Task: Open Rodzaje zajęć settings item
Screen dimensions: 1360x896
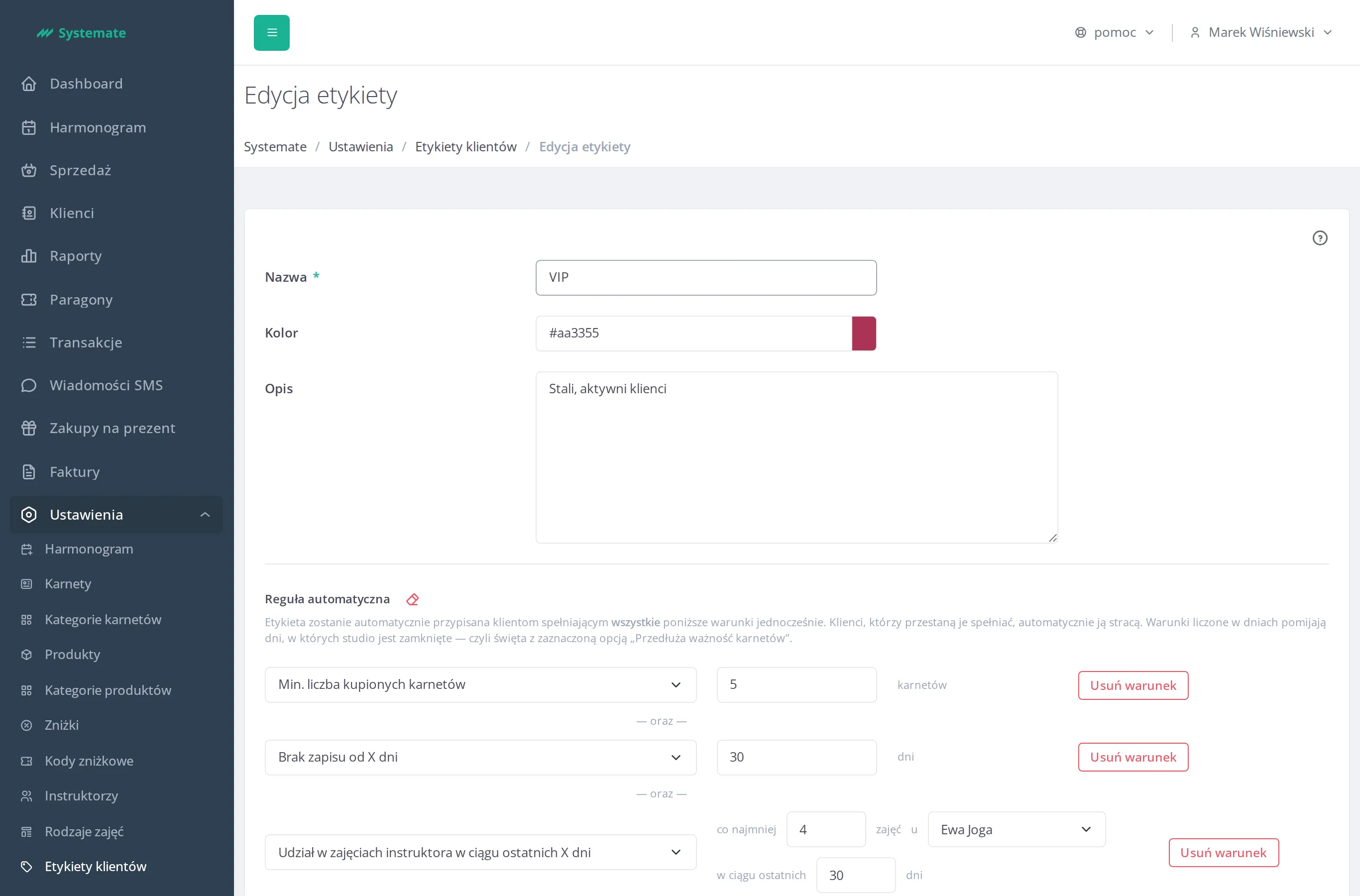Action: 84,832
